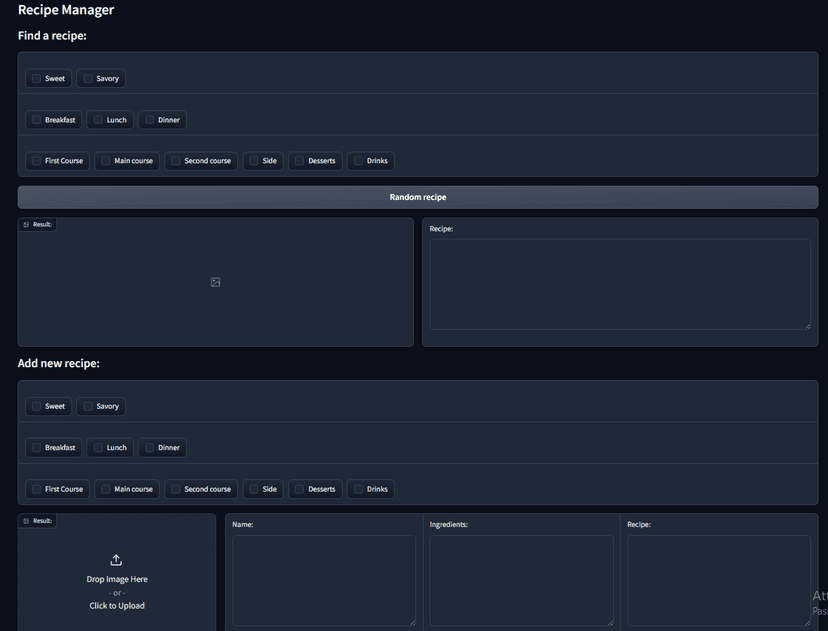Screen dimensions: 828x631
Task: Toggle Drinks filter under Find a recipe
Action: click(358, 161)
